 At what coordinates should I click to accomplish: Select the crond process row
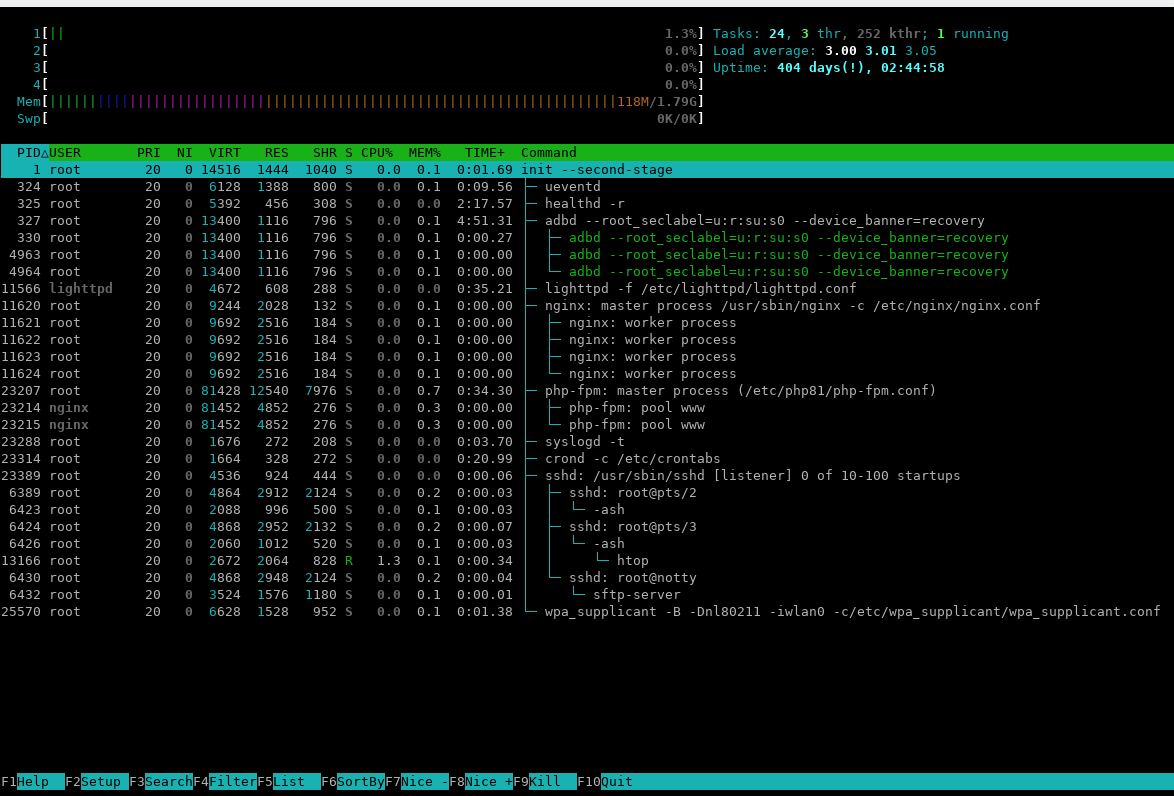587,458
